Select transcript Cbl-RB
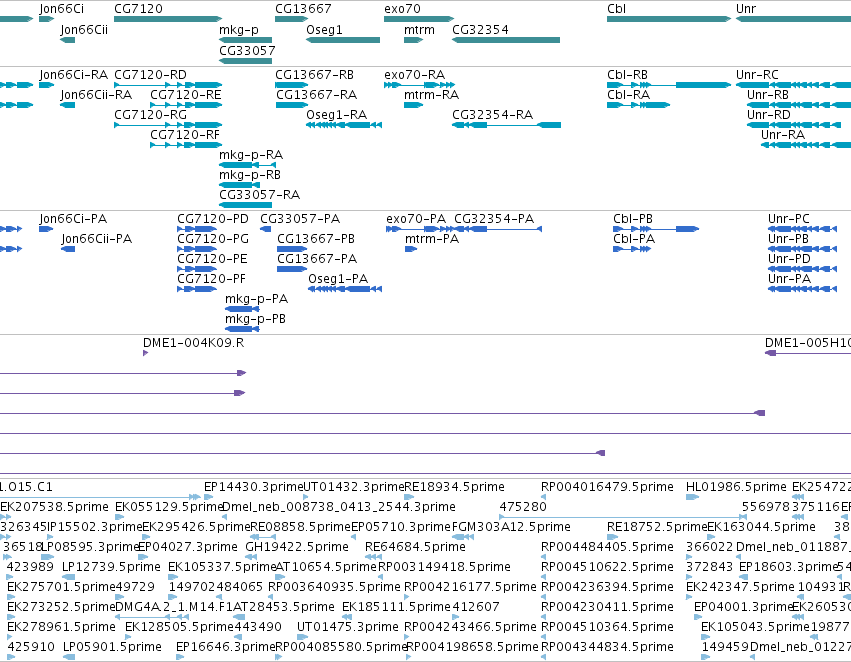Viewport: 851px width, 662px height. 669,85
